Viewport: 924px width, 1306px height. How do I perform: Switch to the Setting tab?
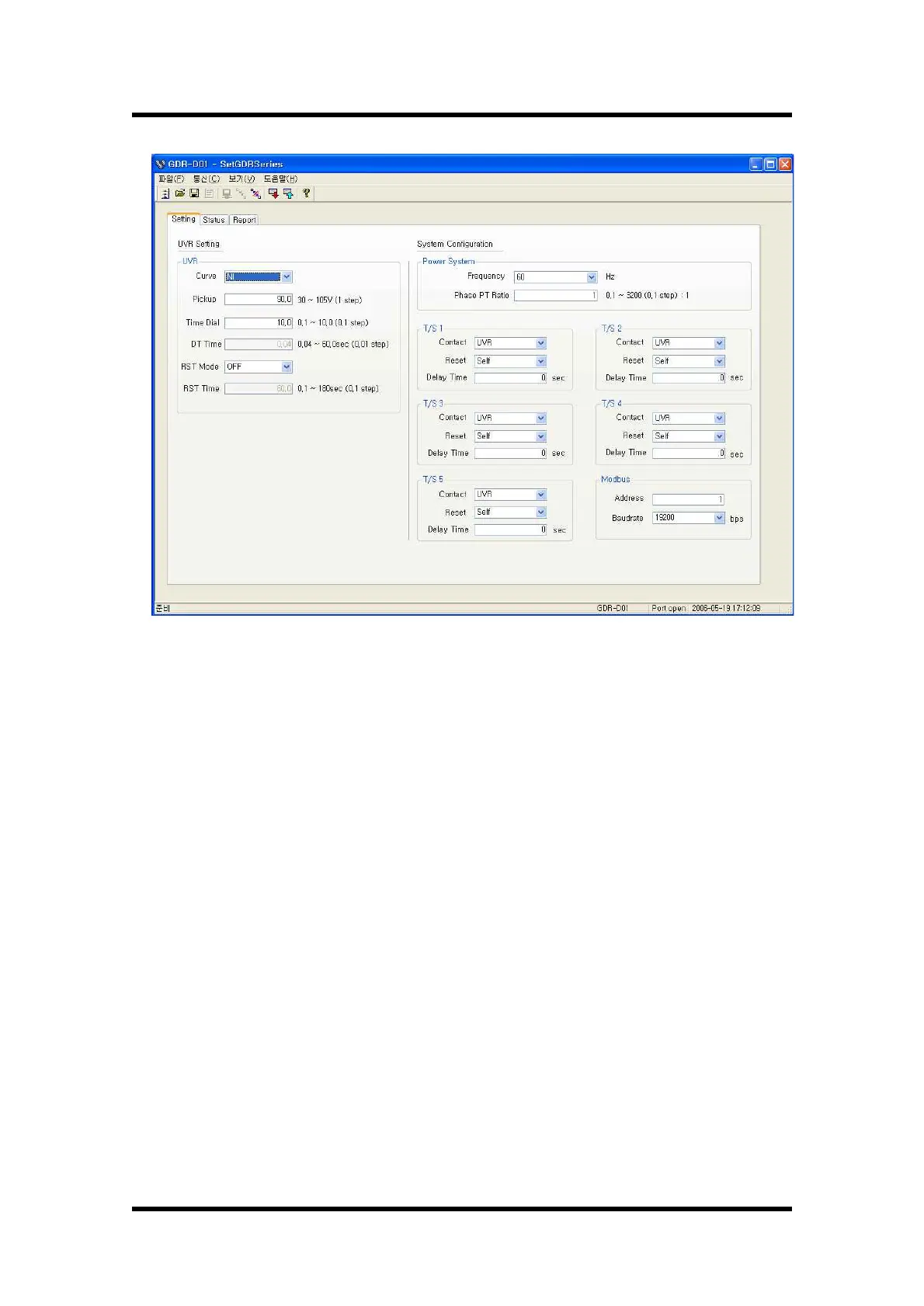pos(183,219)
